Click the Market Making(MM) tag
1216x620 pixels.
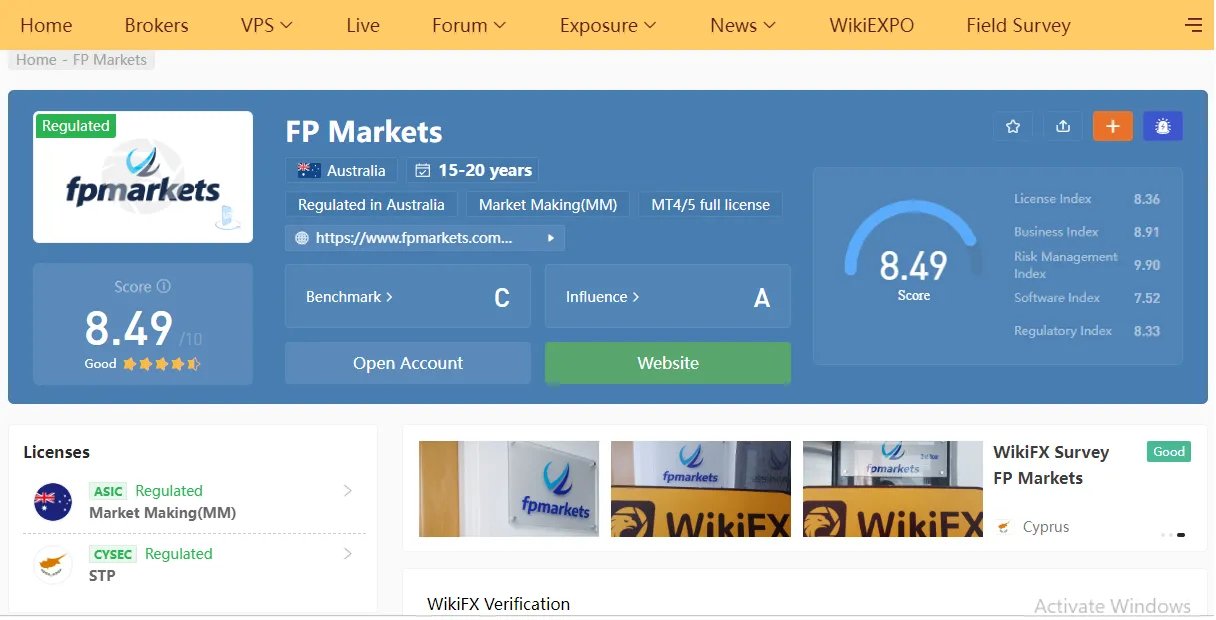click(x=548, y=204)
